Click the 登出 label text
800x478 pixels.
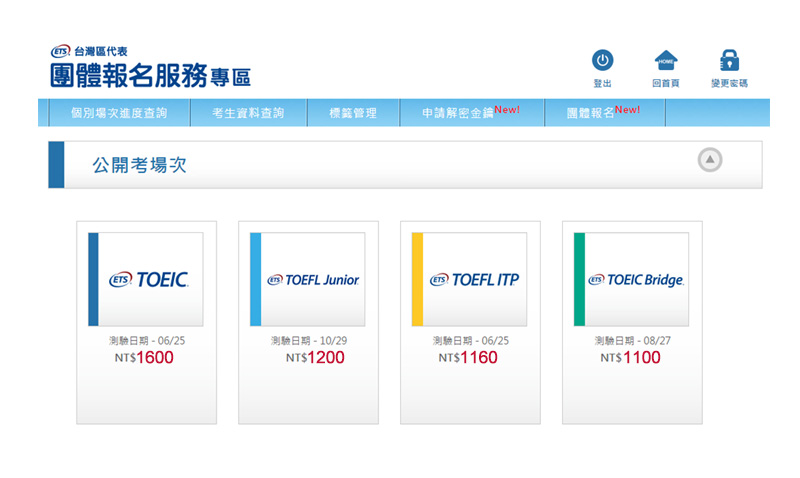click(603, 83)
